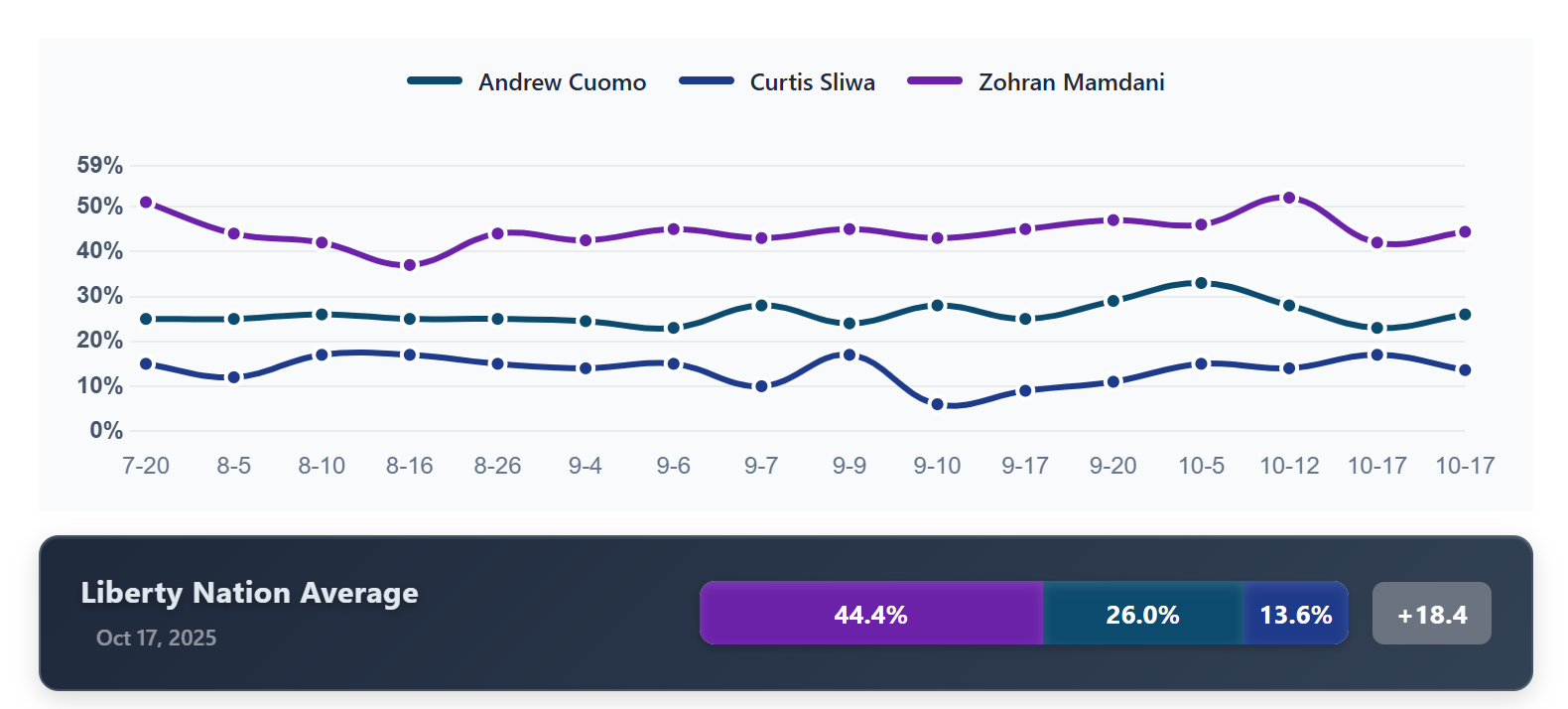Image resolution: width=1568 pixels, height=709 pixels.
Task: Click the blue 13.6% average bar segment
Action: tap(1295, 615)
